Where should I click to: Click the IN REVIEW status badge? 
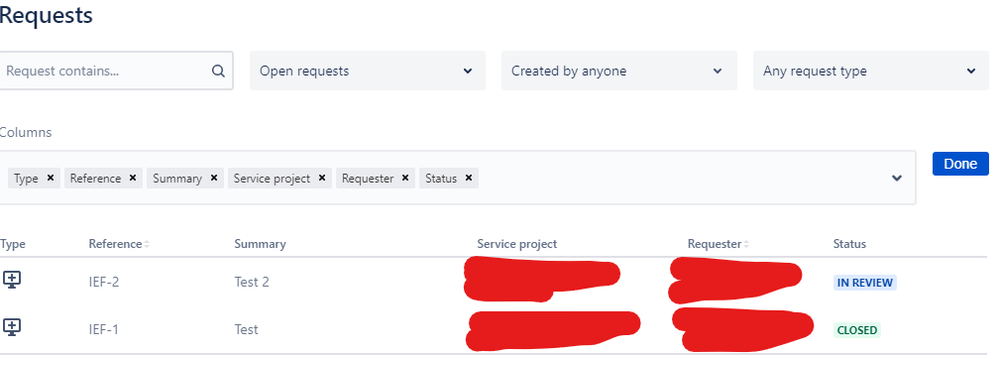coord(865,283)
